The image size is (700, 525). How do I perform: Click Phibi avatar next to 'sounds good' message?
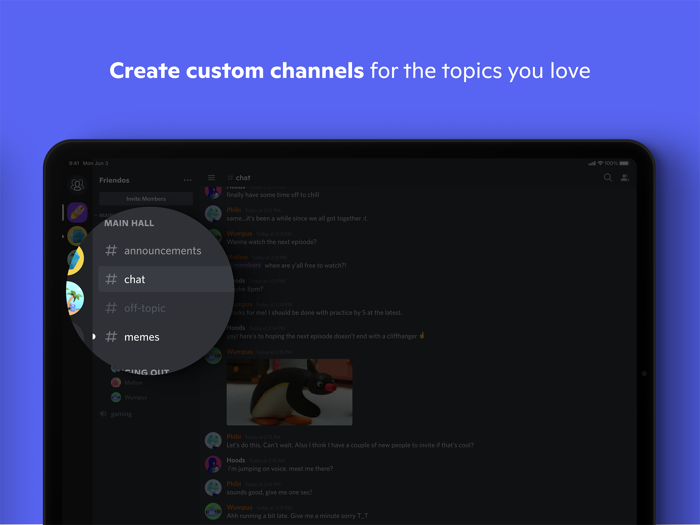click(x=213, y=488)
